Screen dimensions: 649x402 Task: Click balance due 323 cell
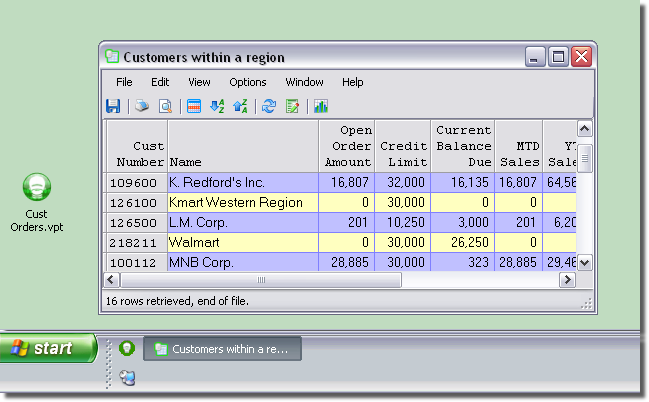pos(463,262)
